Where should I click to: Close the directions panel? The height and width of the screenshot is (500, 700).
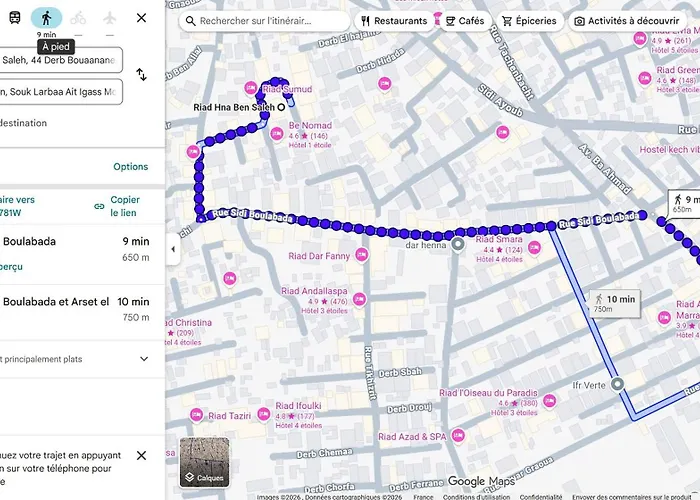(141, 18)
